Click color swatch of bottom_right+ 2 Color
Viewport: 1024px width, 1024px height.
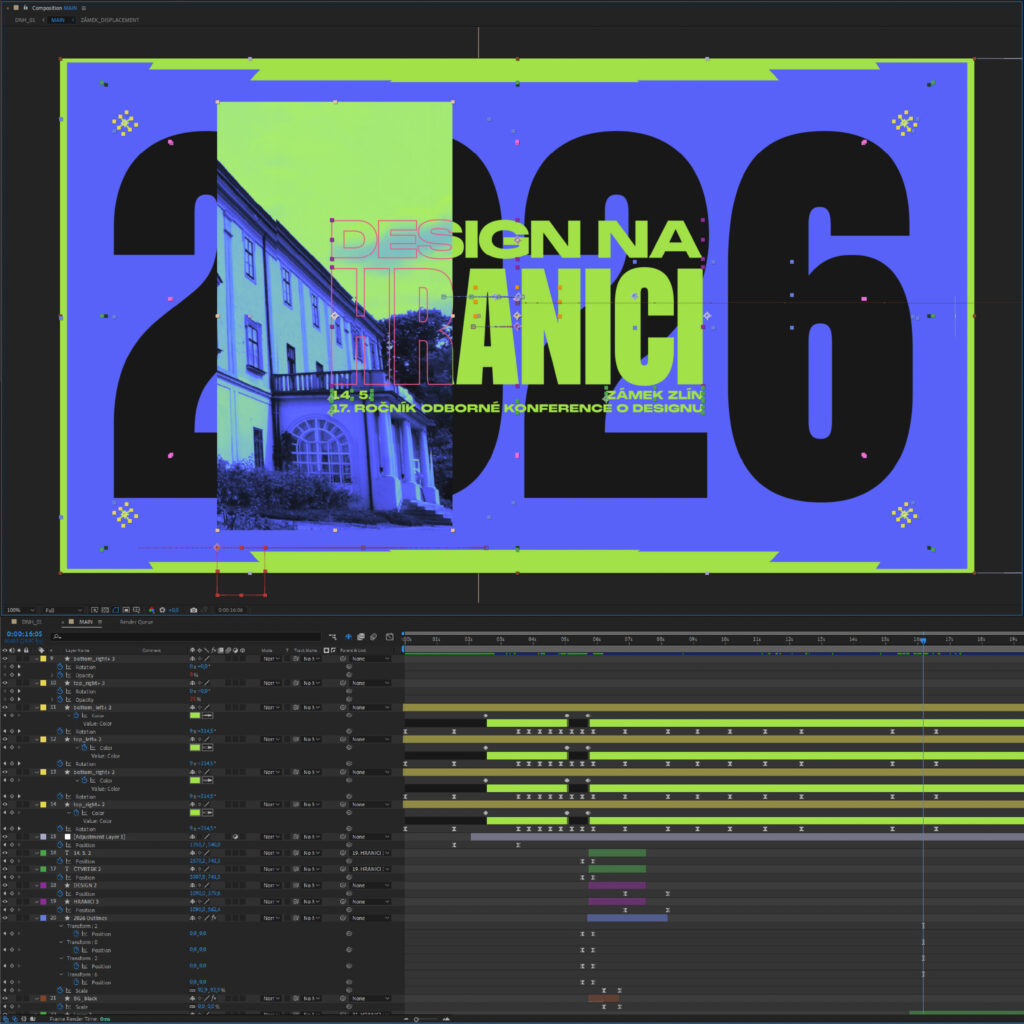[195, 780]
